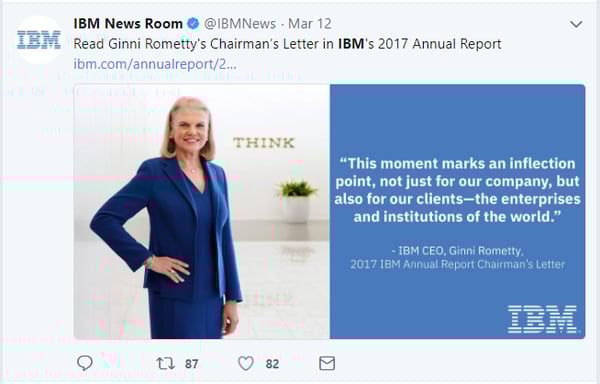
Task: Open the IBM News Room account name
Action: 128,24
